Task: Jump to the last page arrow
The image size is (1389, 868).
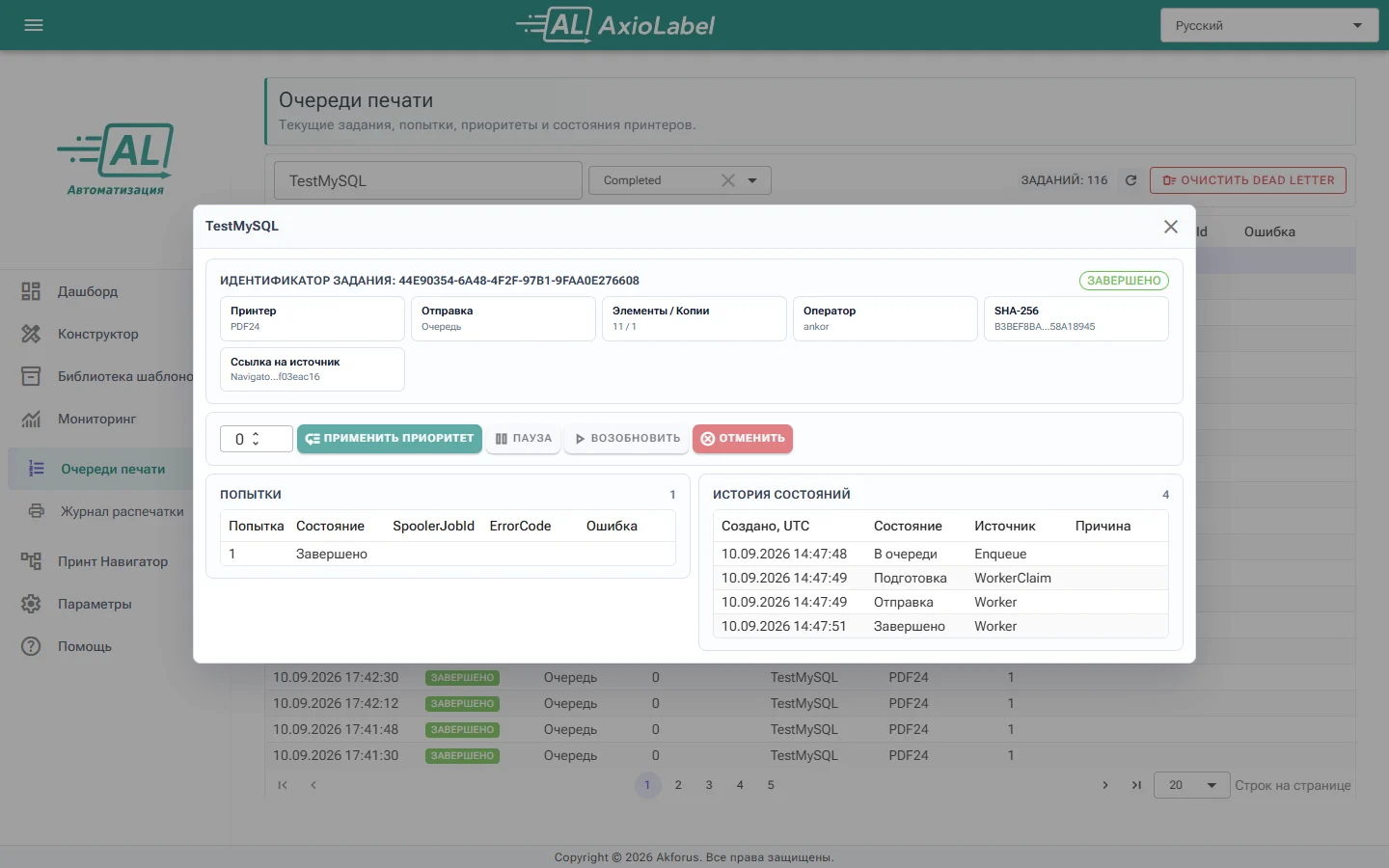Action: (x=1136, y=785)
